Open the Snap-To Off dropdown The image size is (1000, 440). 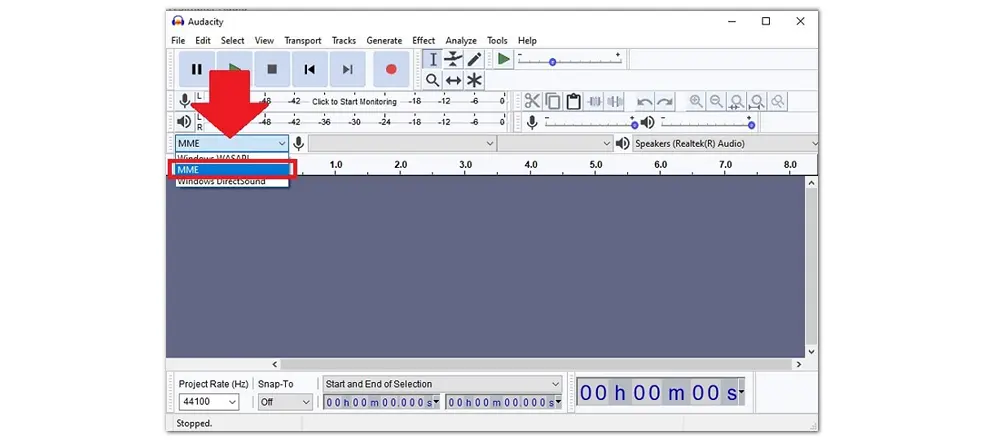click(x=285, y=402)
